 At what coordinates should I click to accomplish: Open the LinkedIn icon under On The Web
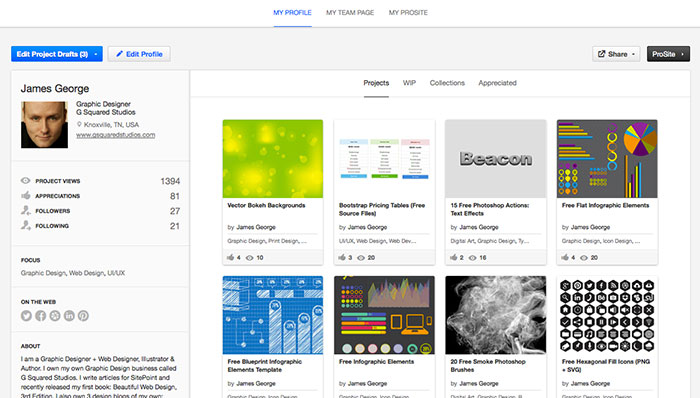coord(69,316)
